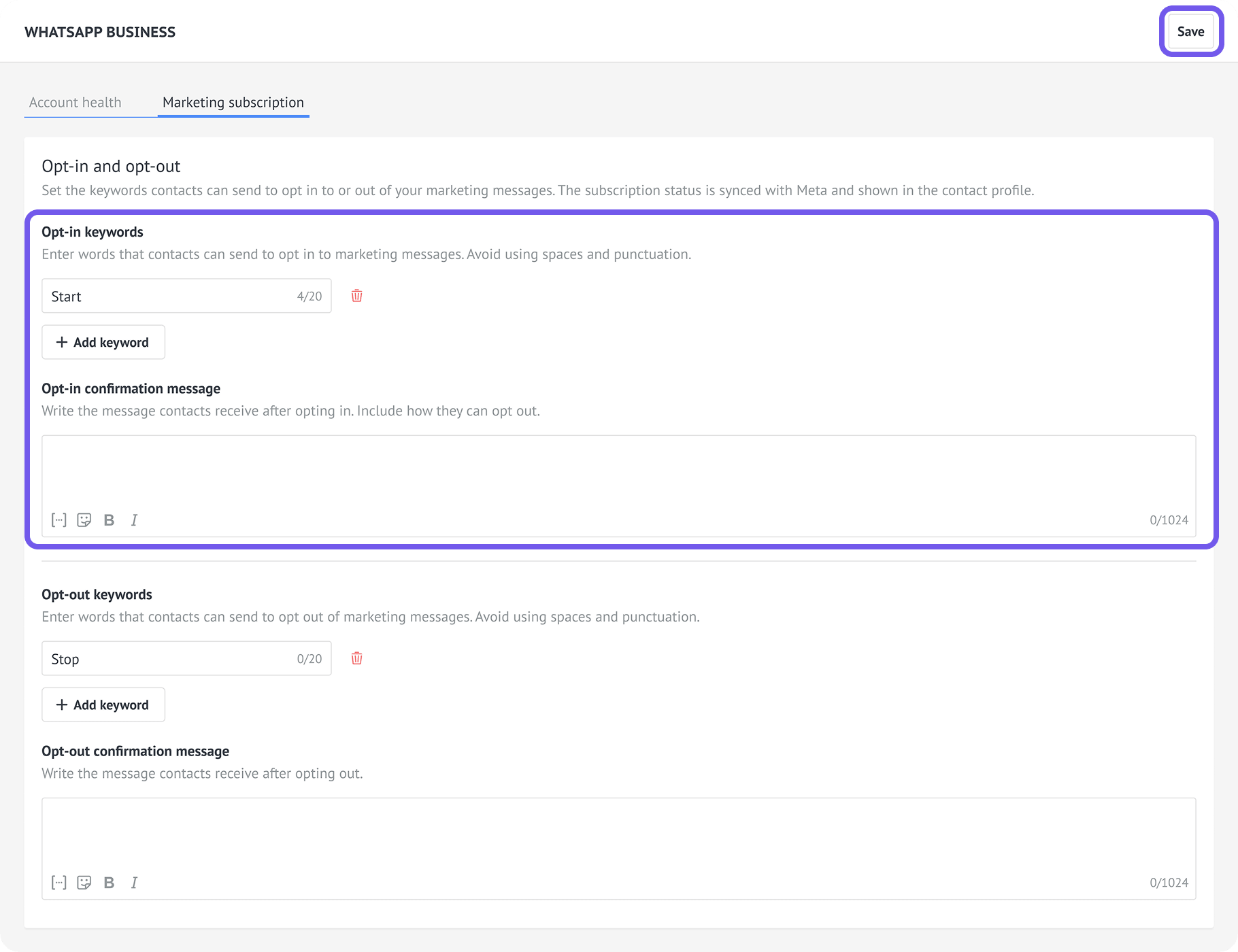Delete the Start opt-in keyword
Screen dimensions: 1238x952
[x=356, y=296]
